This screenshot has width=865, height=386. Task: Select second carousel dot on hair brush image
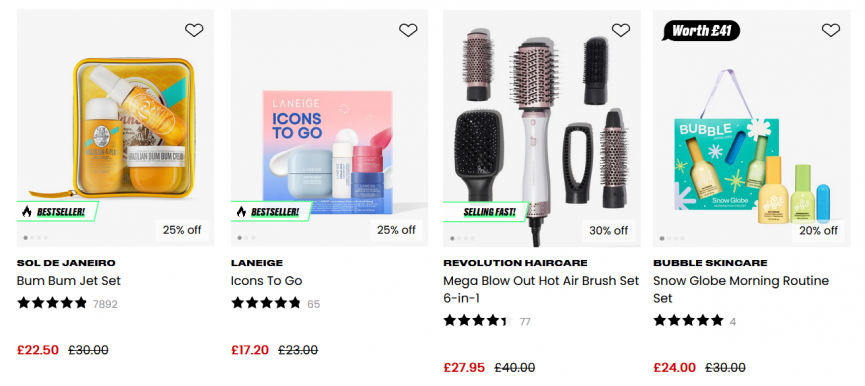tap(459, 238)
